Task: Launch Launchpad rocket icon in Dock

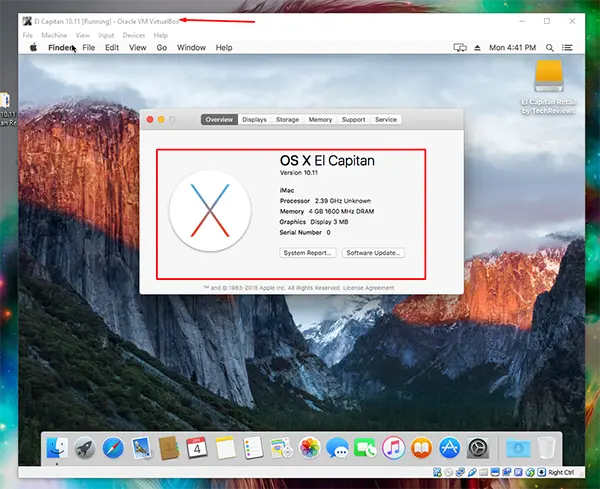Action: (x=85, y=448)
